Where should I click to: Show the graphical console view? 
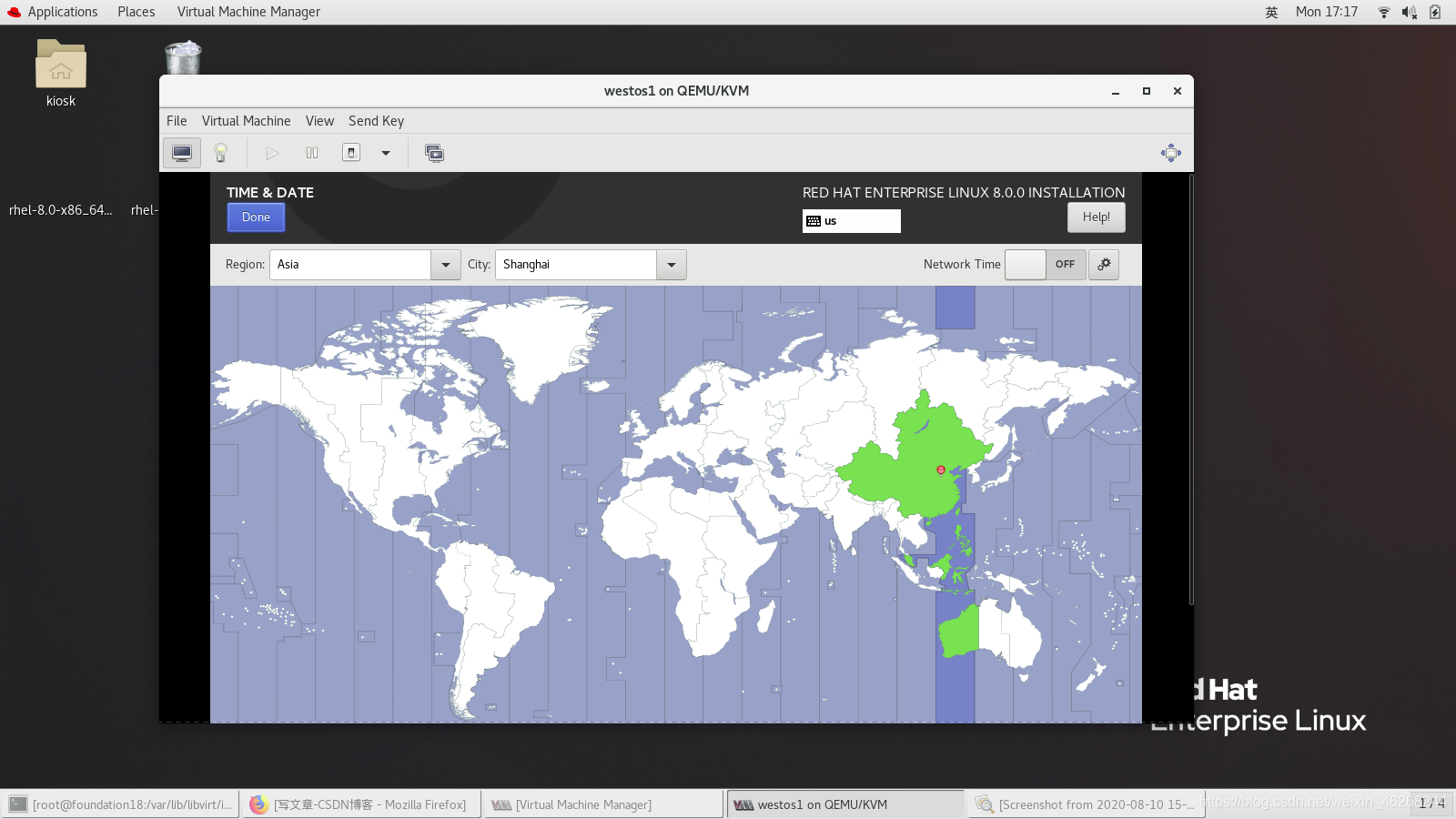(182, 153)
